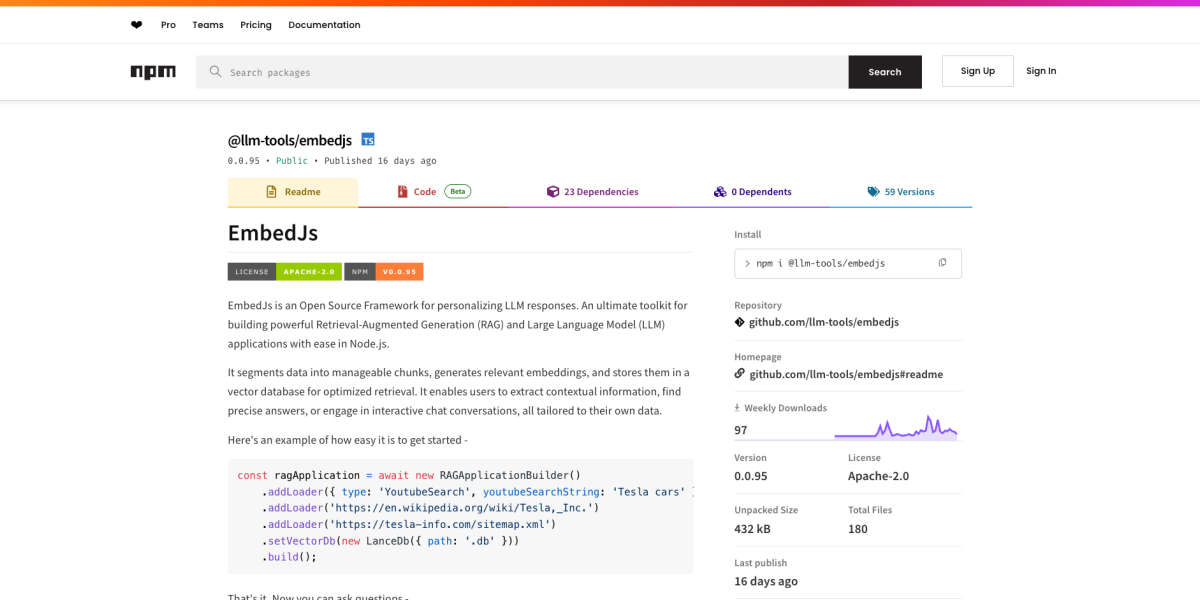1200x600 pixels.
Task: View the 0 Dependents tab
Action: point(752,191)
